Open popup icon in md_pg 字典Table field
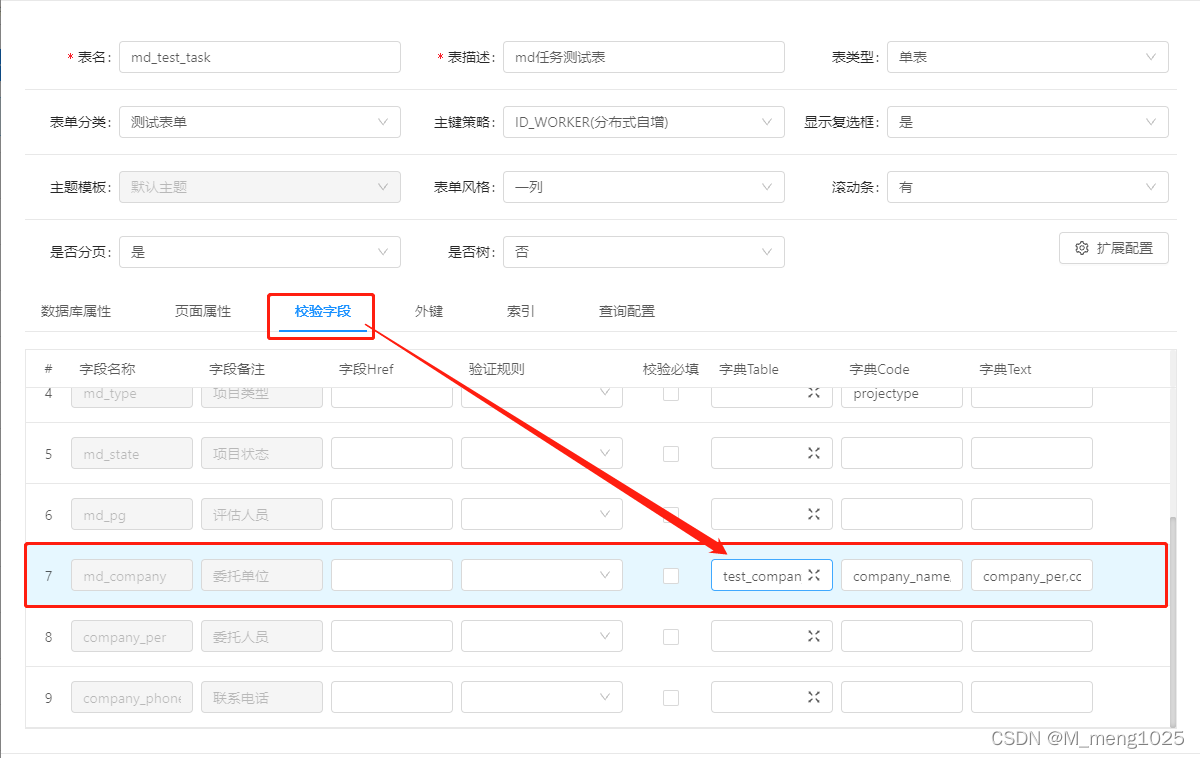1200x758 pixels. [x=814, y=514]
